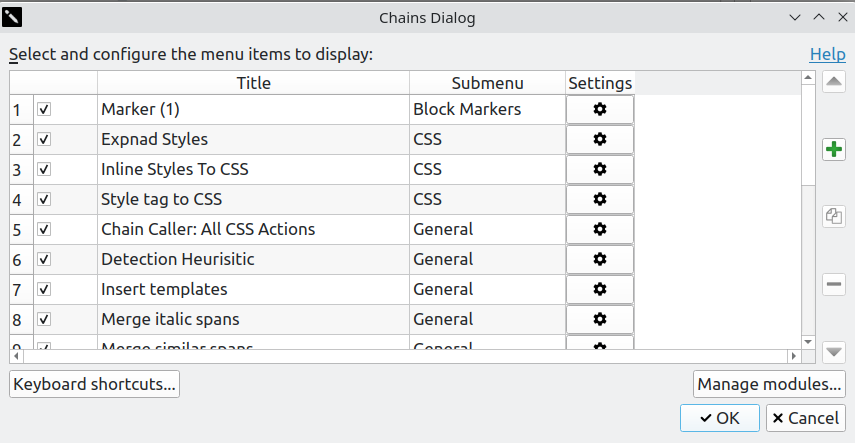Open settings gear for Detection Heurisitic row

600,259
